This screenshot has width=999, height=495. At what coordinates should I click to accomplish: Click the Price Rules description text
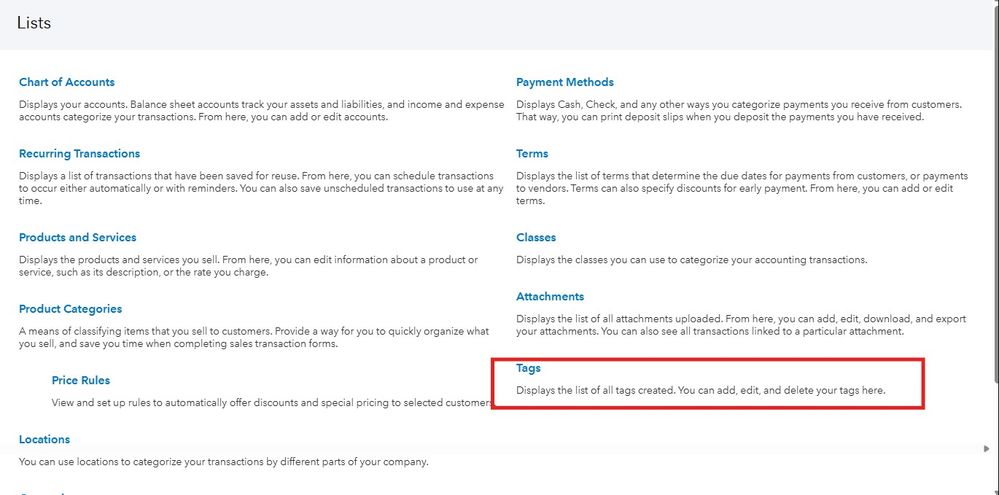tap(270, 403)
